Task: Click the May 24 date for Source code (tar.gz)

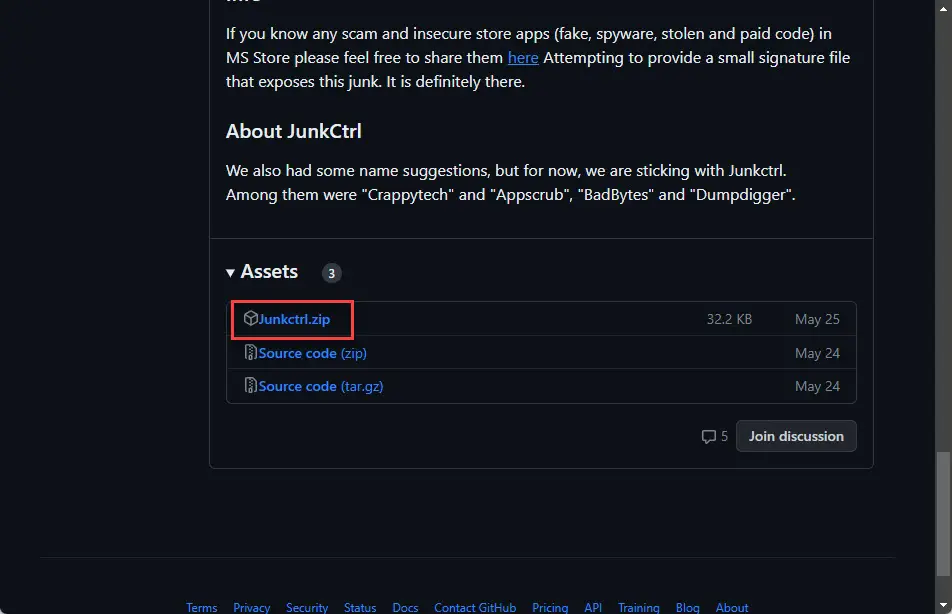Action: pyautogui.click(x=817, y=386)
